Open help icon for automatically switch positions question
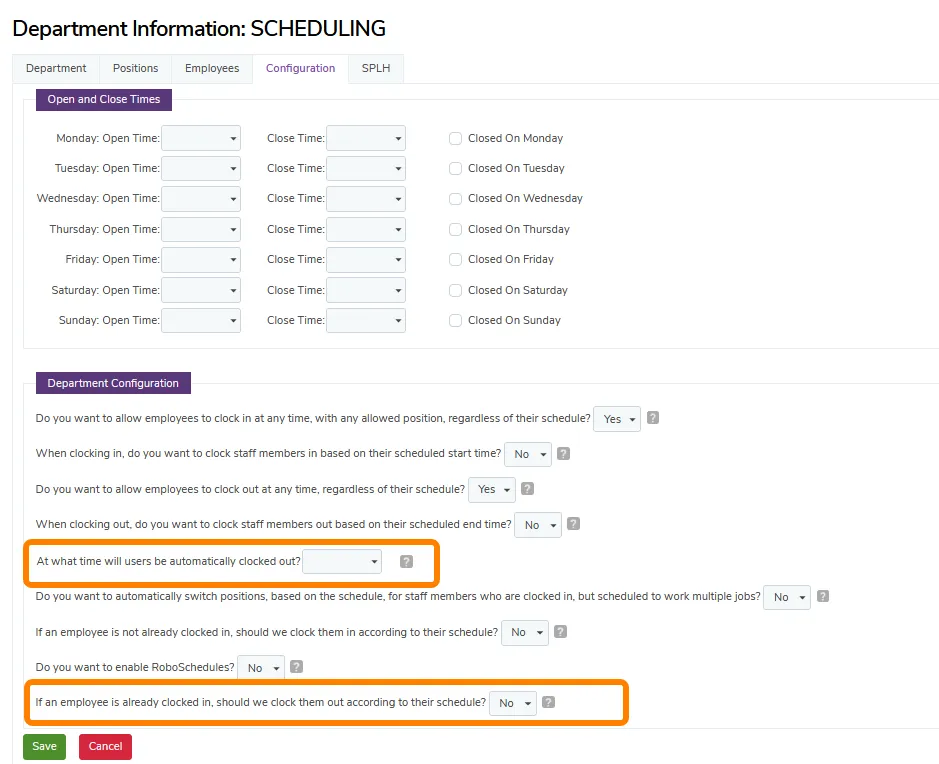This screenshot has height=764, width=939. [823, 596]
